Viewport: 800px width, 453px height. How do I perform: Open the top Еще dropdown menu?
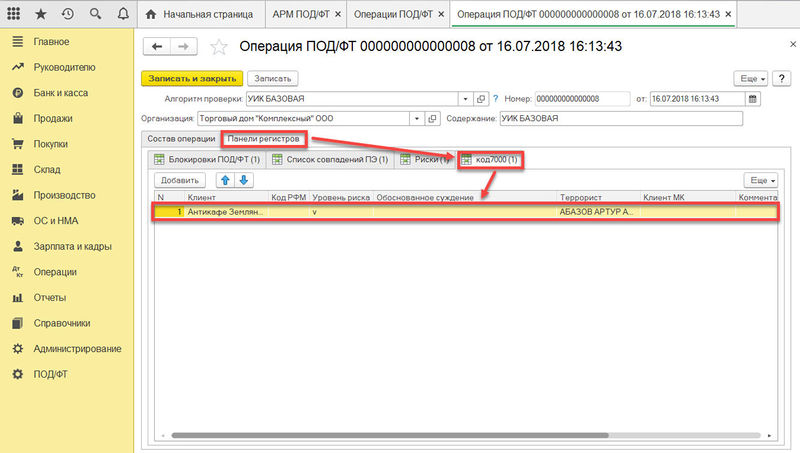click(750, 78)
